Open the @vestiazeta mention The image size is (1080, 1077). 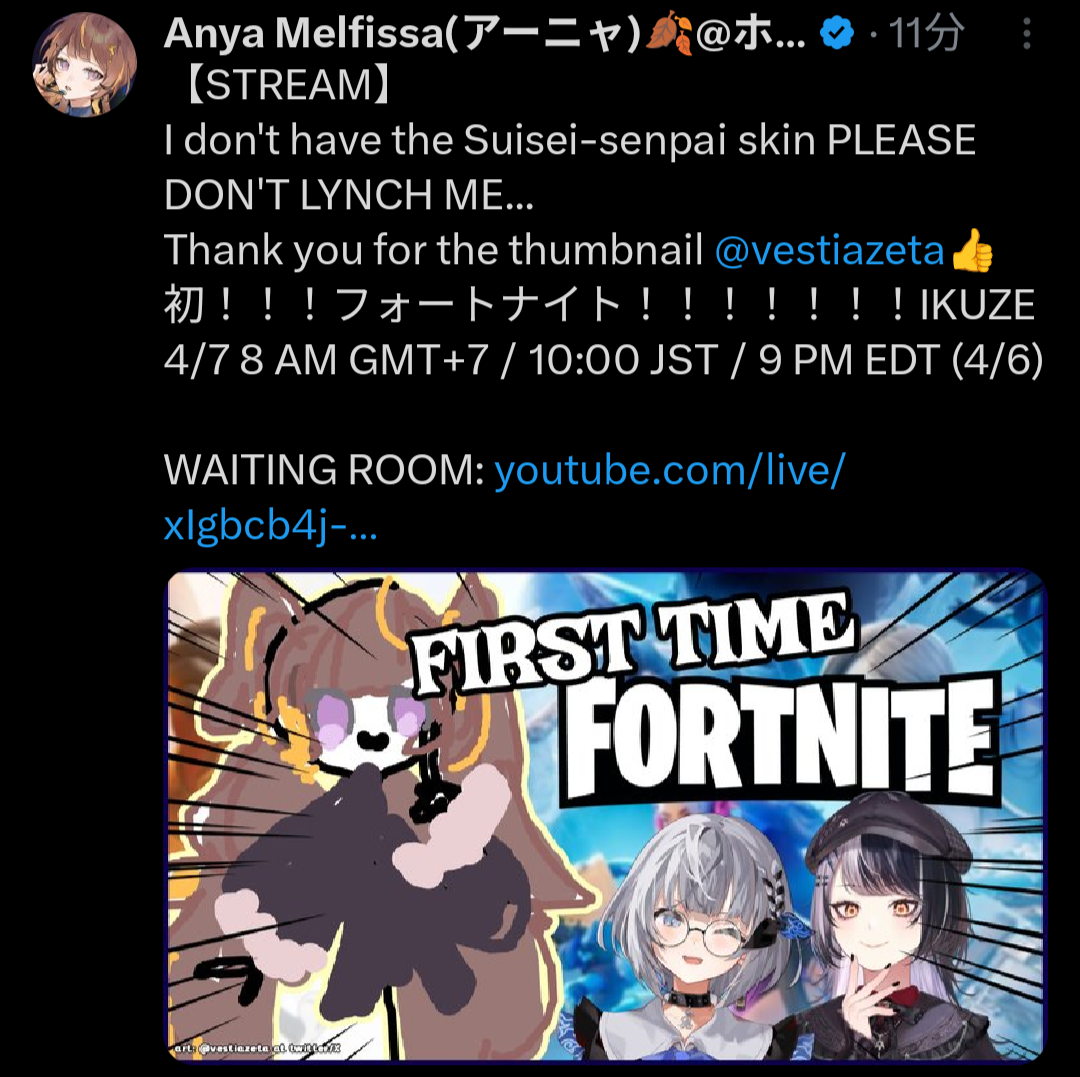coord(829,250)
